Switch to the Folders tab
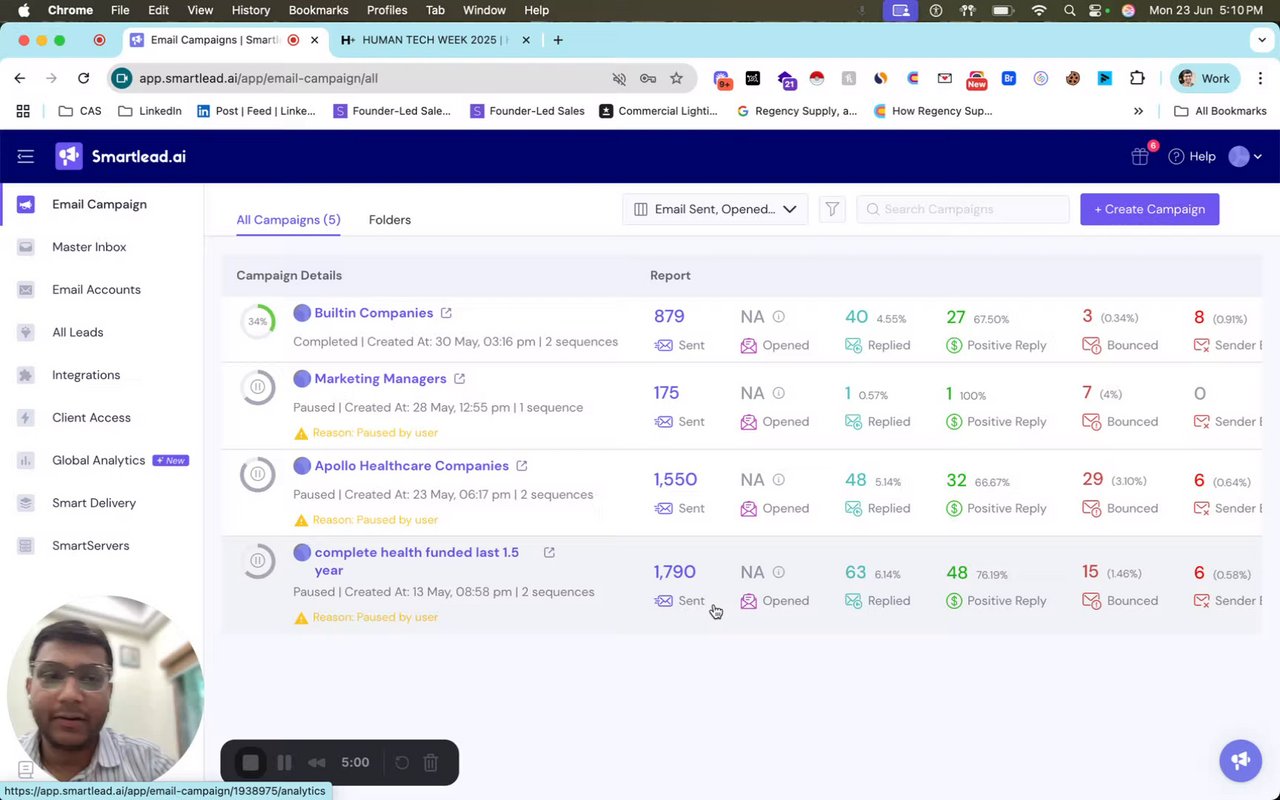The height and width of the screenshot is (800, 1280). 390,220
